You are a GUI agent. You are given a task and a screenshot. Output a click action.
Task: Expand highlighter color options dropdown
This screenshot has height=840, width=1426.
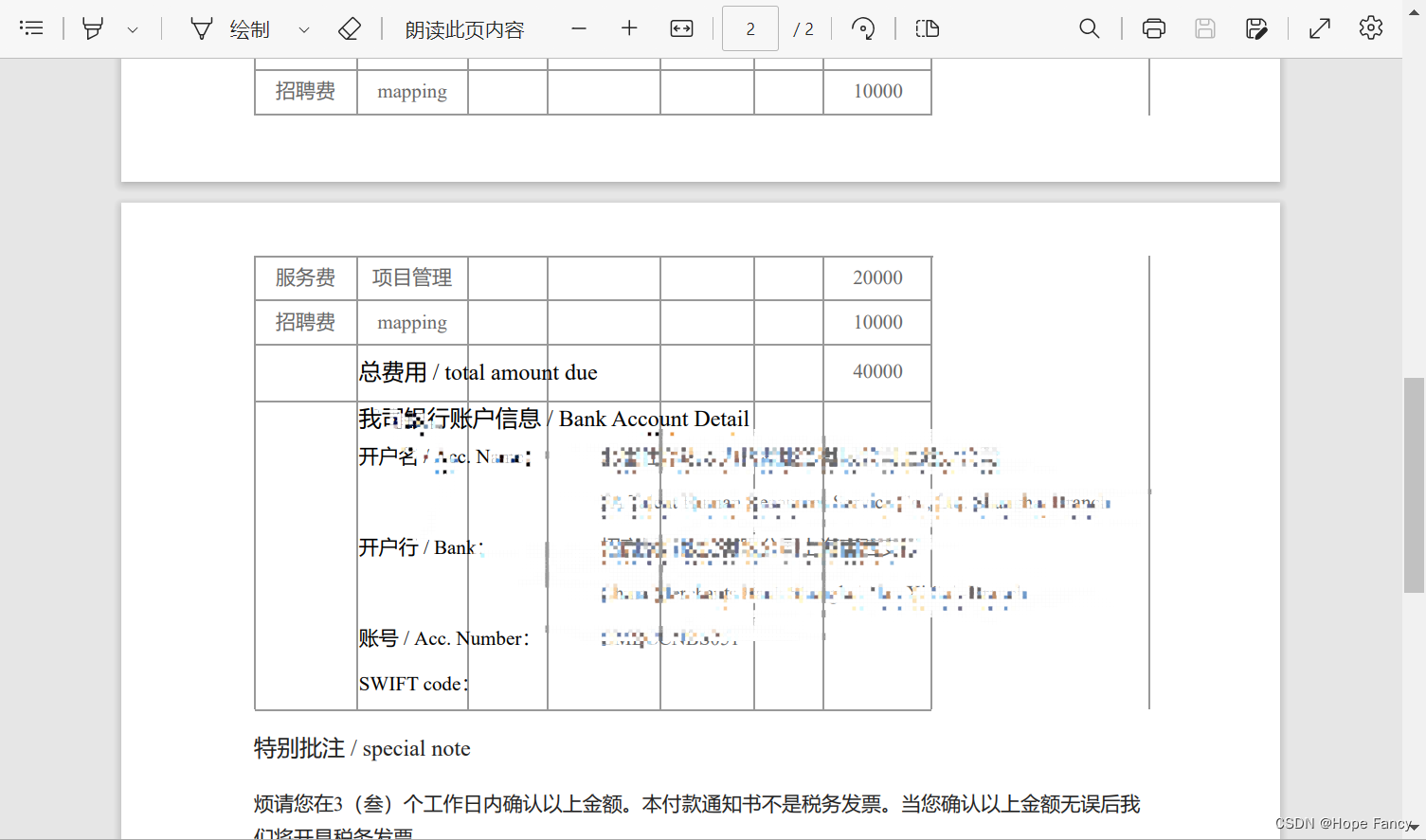click(x=133, y=29)
